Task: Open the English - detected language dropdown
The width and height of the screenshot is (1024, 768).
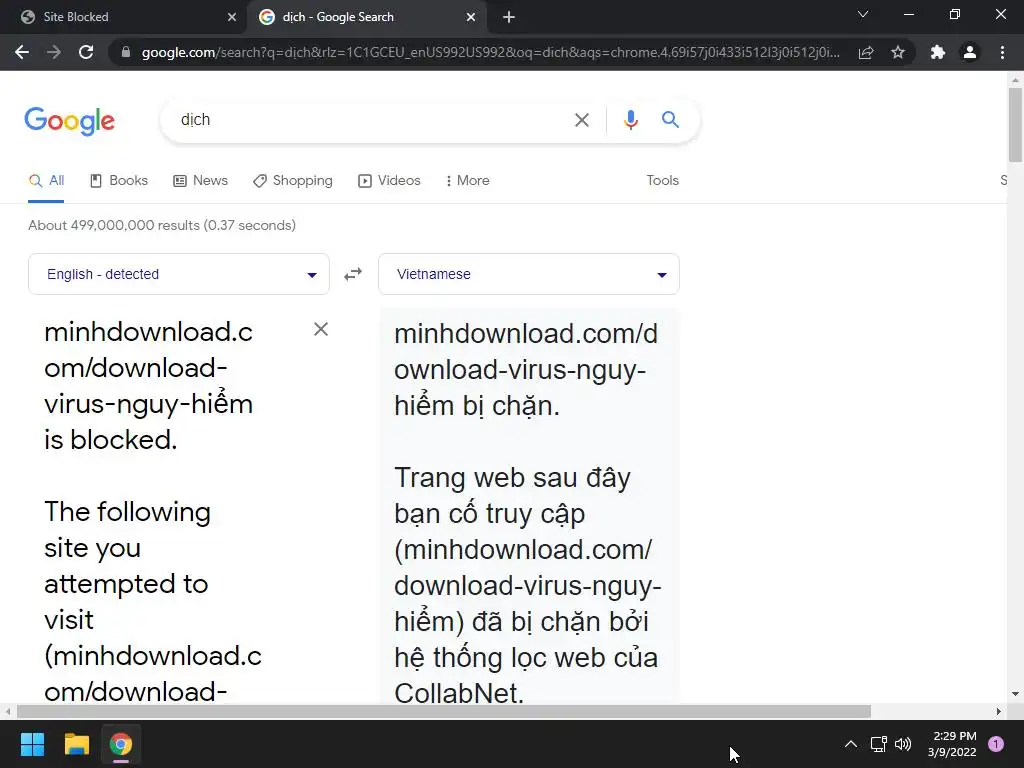Action: [x=179, y=274]
